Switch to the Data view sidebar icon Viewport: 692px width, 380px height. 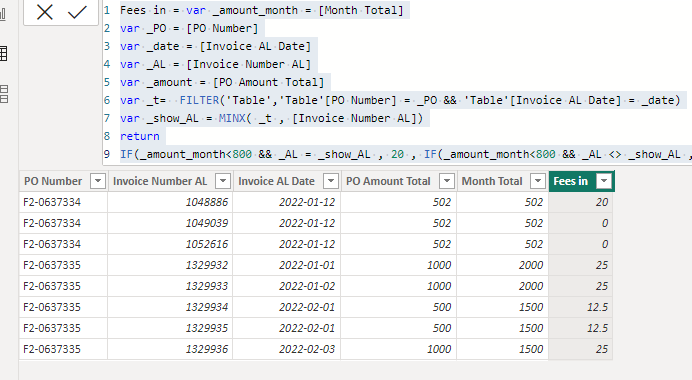(x=4, y=54)
